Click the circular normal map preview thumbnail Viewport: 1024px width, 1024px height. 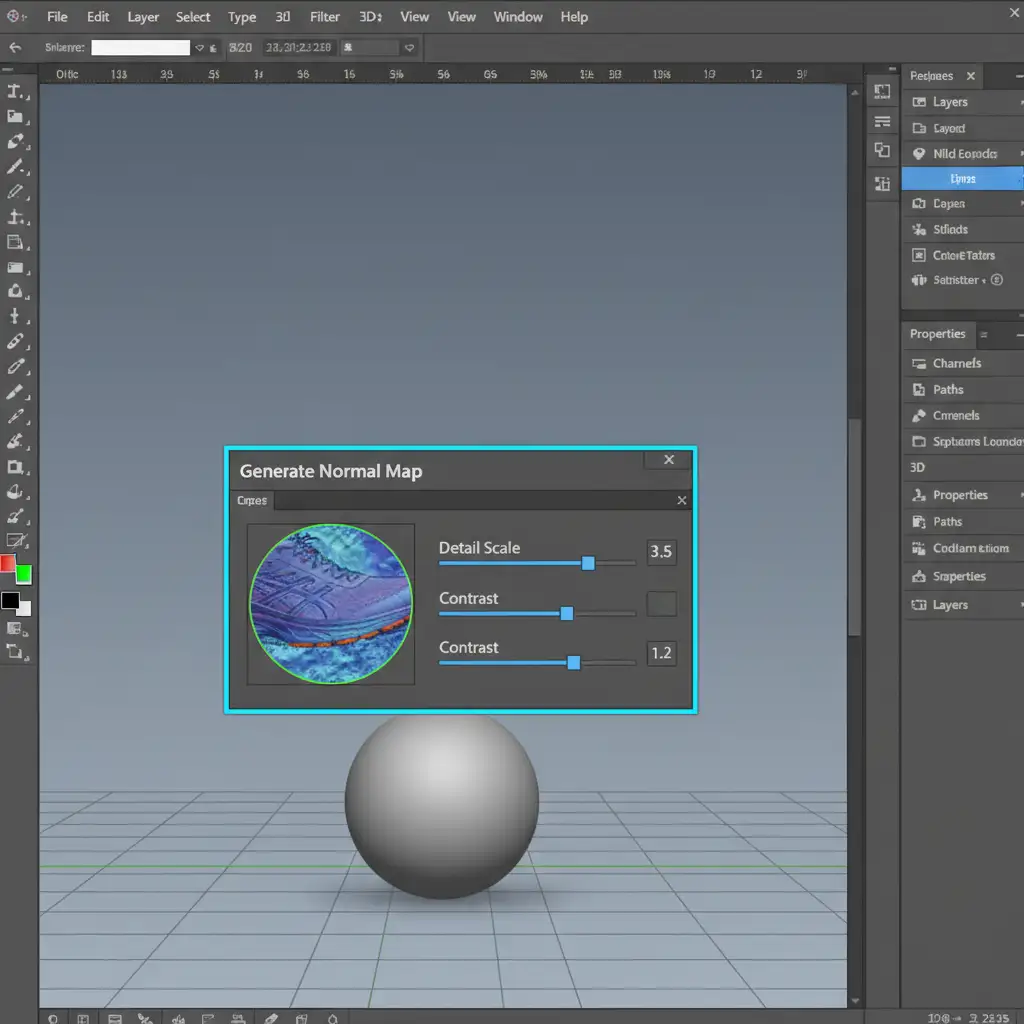pyautogui.click(x=330, y=603)
